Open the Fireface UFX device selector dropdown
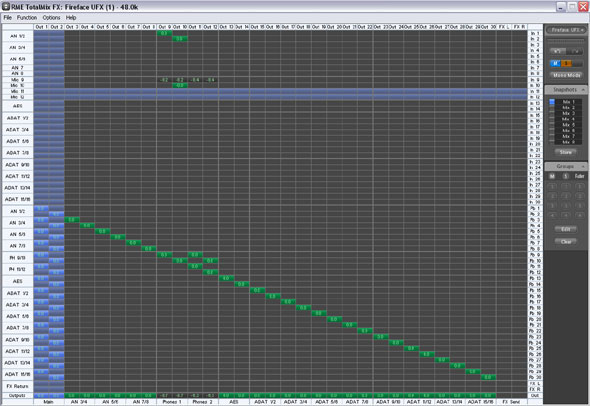Screen dimensions: 590x406 [566, 30]
